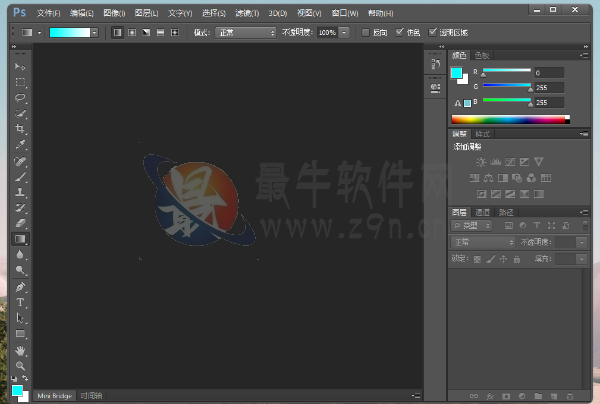Open the Color panel flyout menu
This screenshot has width=600, height=404.
point(584,55)
